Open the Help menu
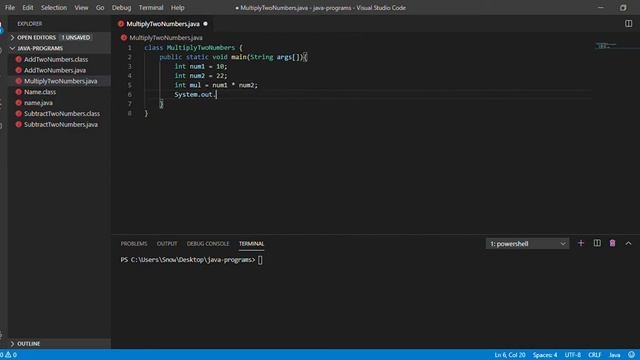Viewport: 640px width, 360px height. [178, 7]
